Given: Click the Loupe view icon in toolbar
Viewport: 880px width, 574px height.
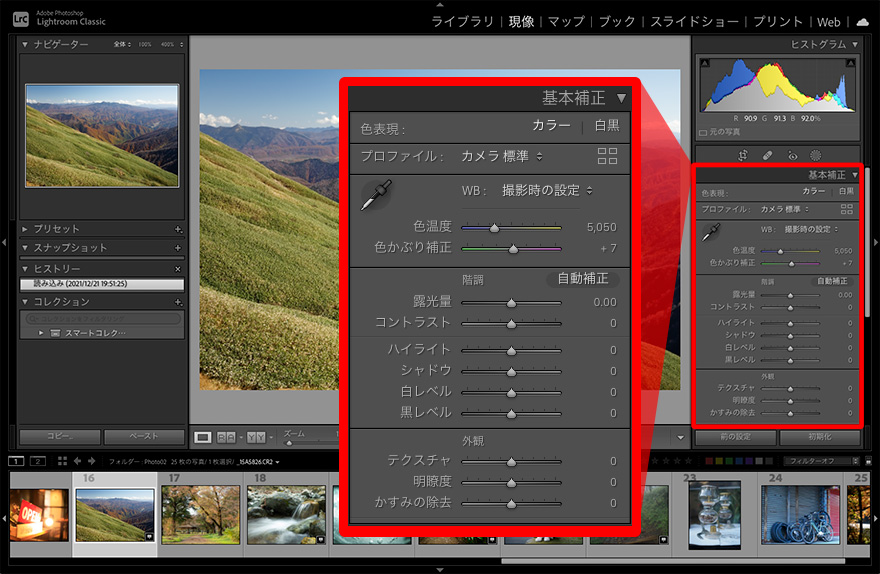Looking at the screenshot, I should pos(203,437).
